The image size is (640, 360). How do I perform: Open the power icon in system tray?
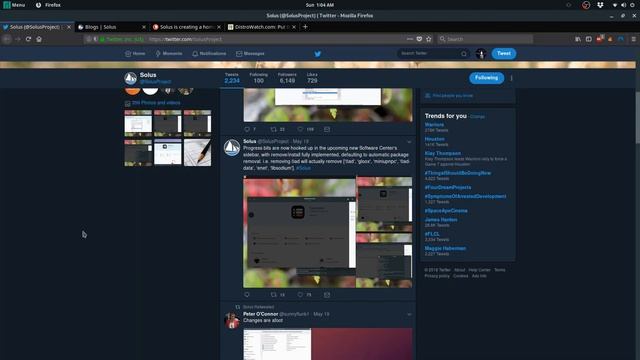point(633,5)
